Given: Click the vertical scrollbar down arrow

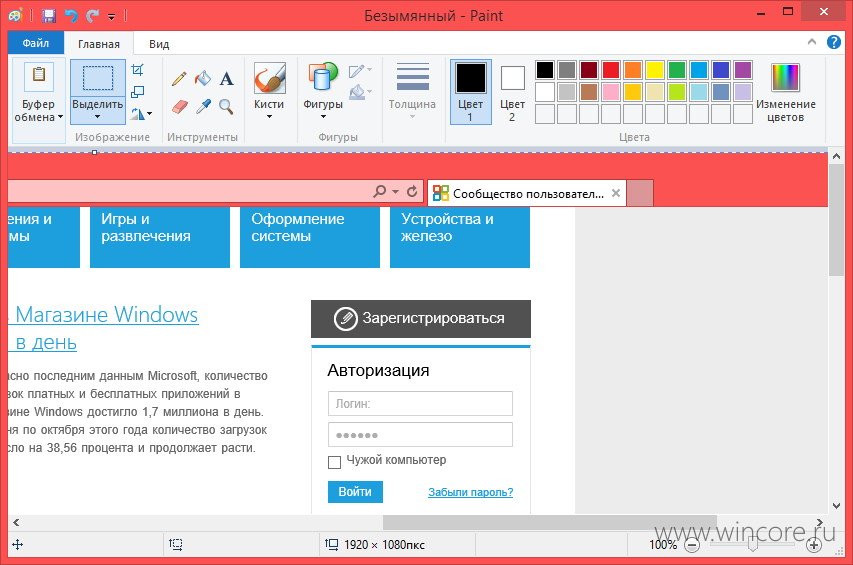Looking at the screenshot, I should [836, 506].
